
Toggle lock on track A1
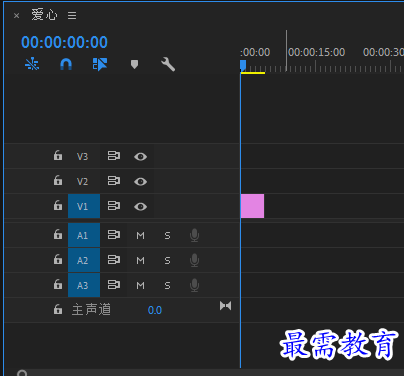[x=58, y=234]
